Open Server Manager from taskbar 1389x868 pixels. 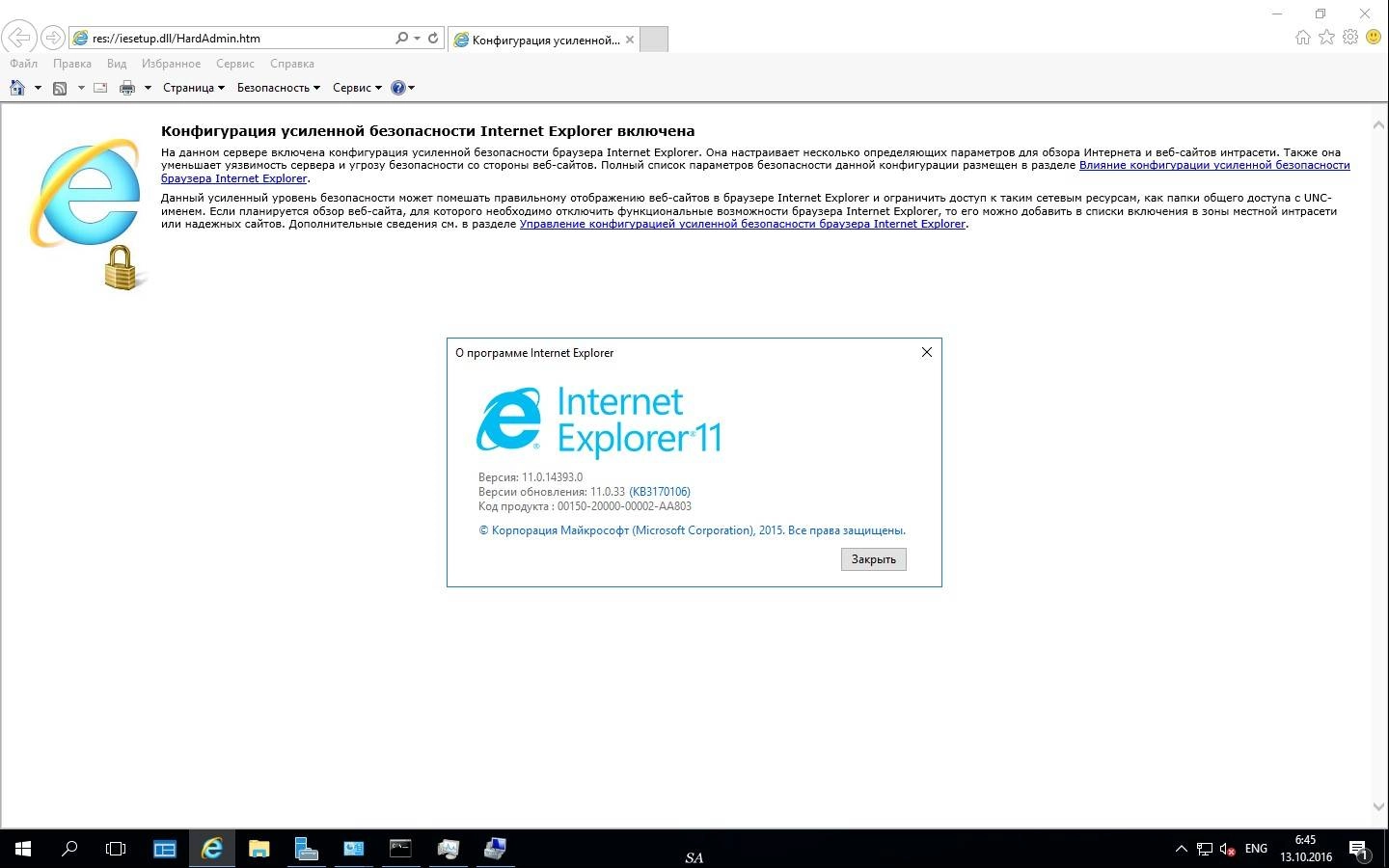pyautogui.click(x=165, y=849)
